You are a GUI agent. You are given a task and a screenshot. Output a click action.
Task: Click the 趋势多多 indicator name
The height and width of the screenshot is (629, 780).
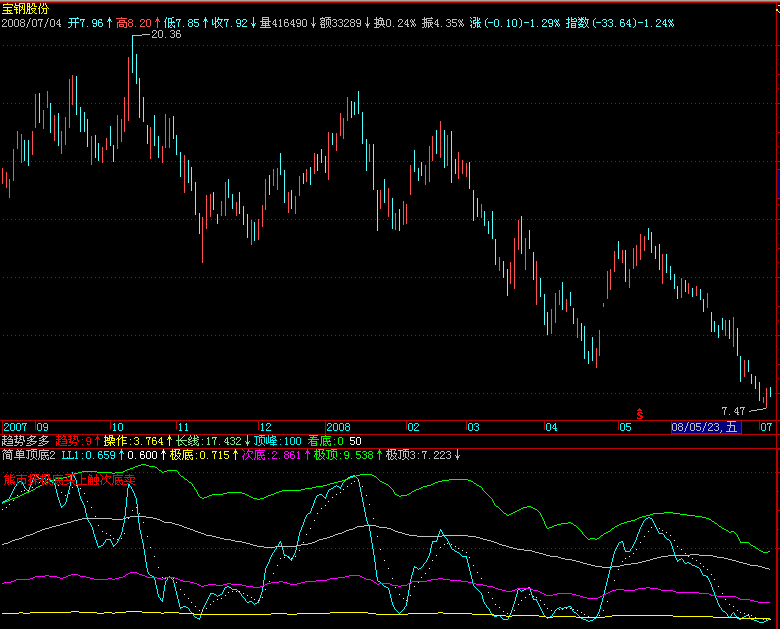[x=26, y=440]
